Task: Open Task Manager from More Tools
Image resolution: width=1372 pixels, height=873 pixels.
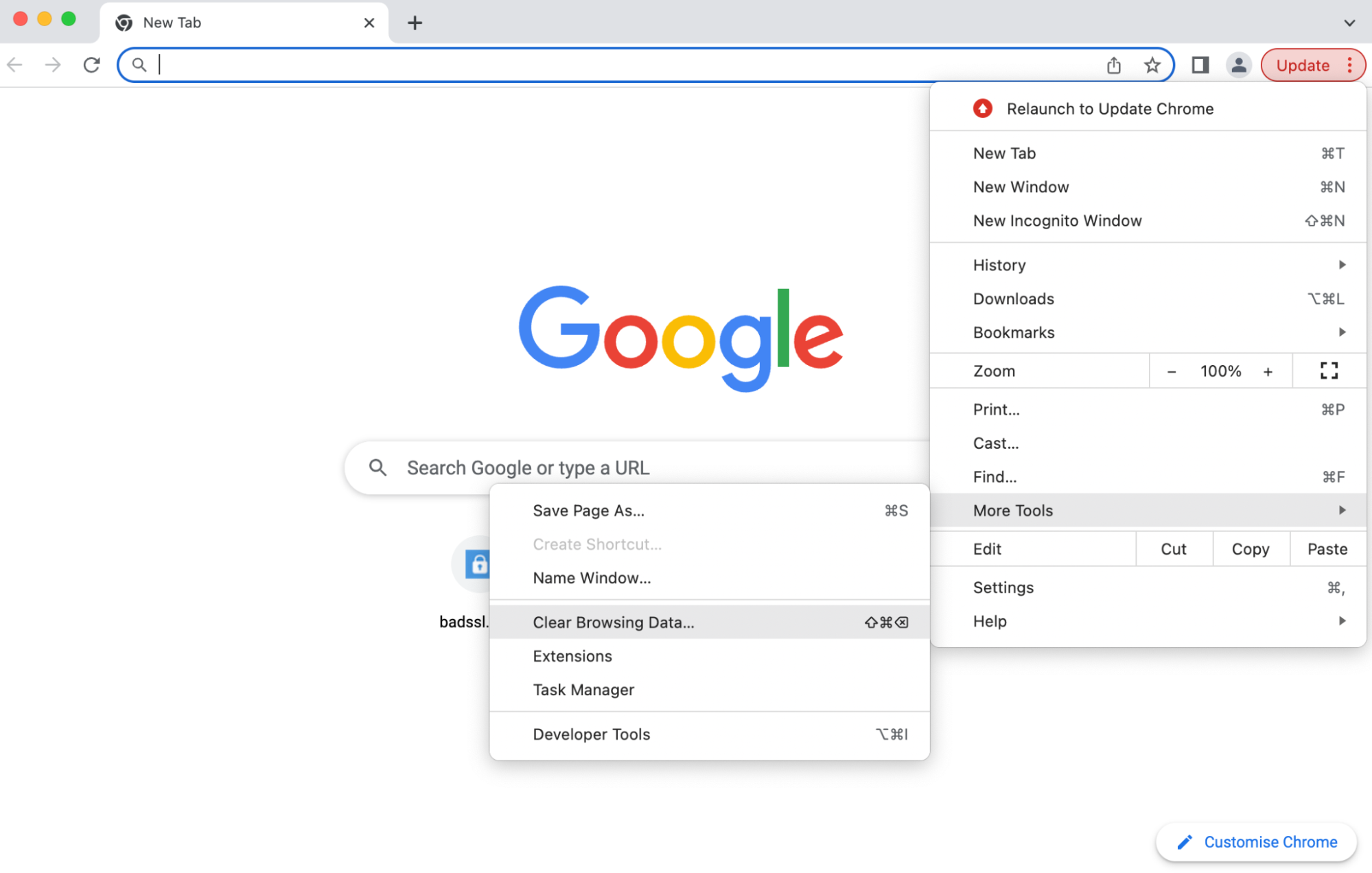Action: pyautogui.click(x=583, y=689)
